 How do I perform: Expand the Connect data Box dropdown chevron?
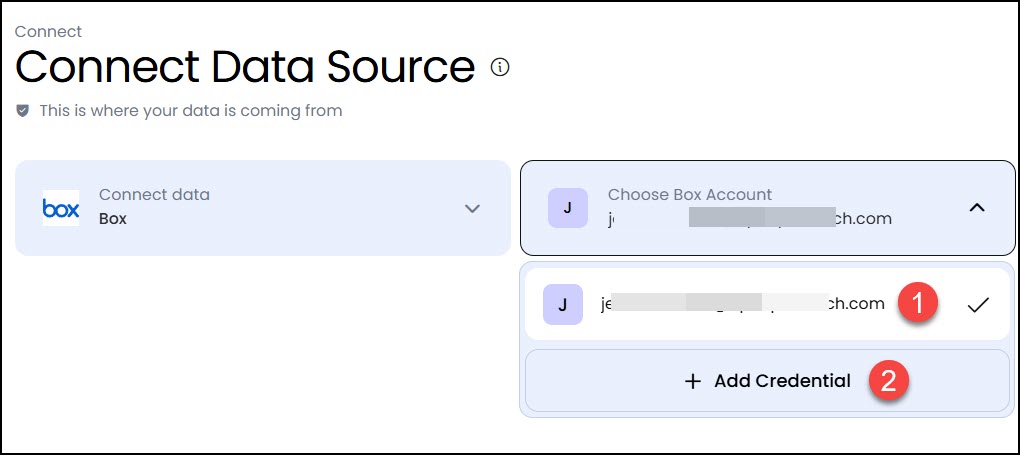(472, 208)
